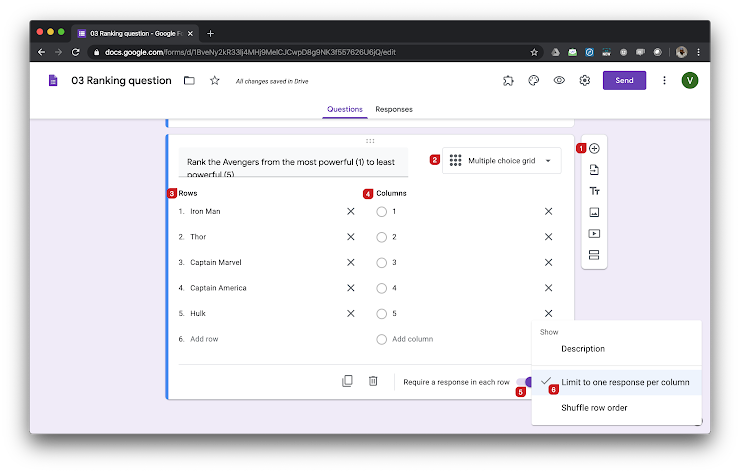Click the Add section icon
The image size is (740, 473).
[594, 255]
